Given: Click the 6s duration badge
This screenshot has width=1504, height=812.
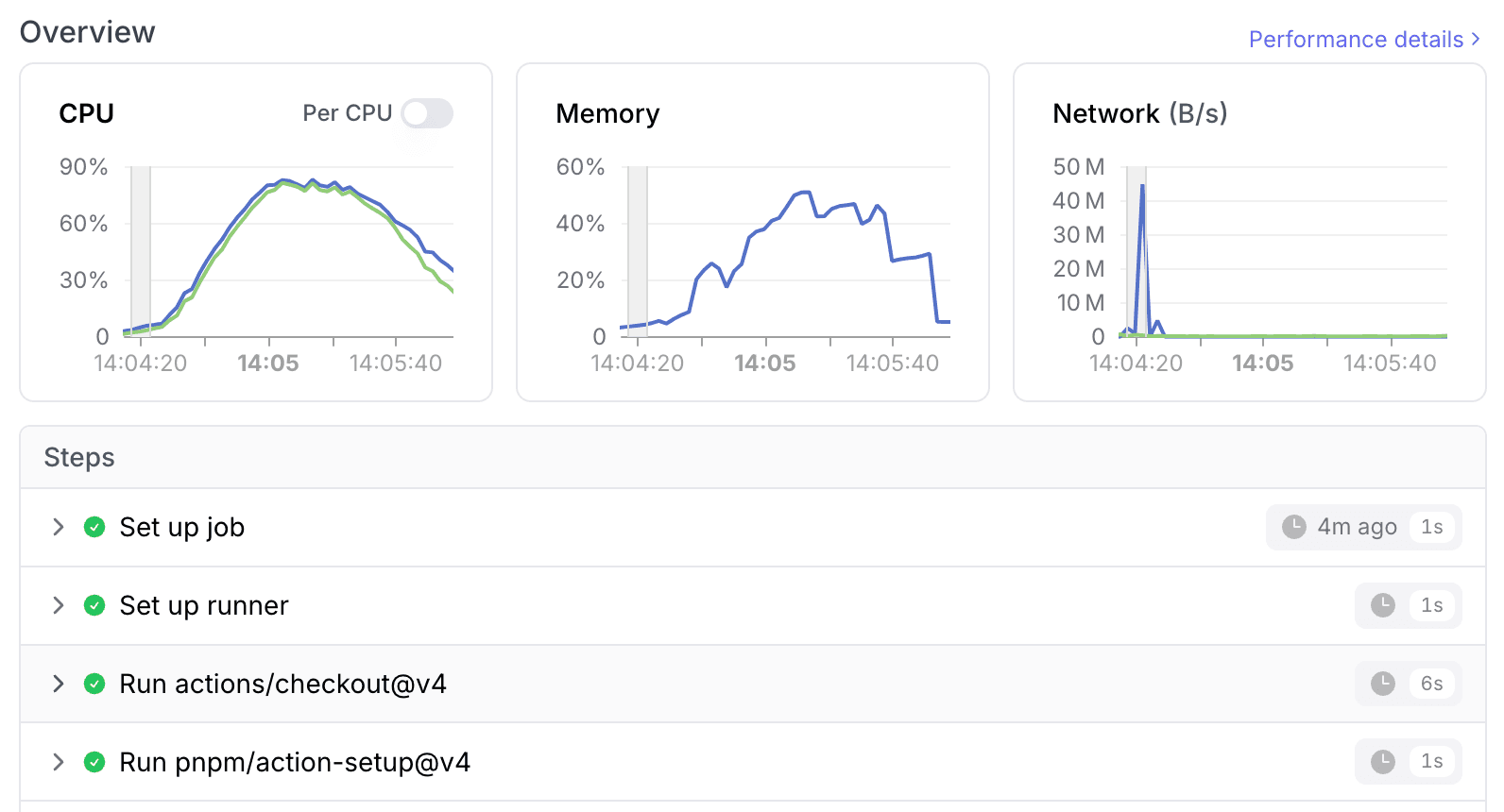Looking at the screenshot, I should pyautogui.click(x=1432, y=684).
